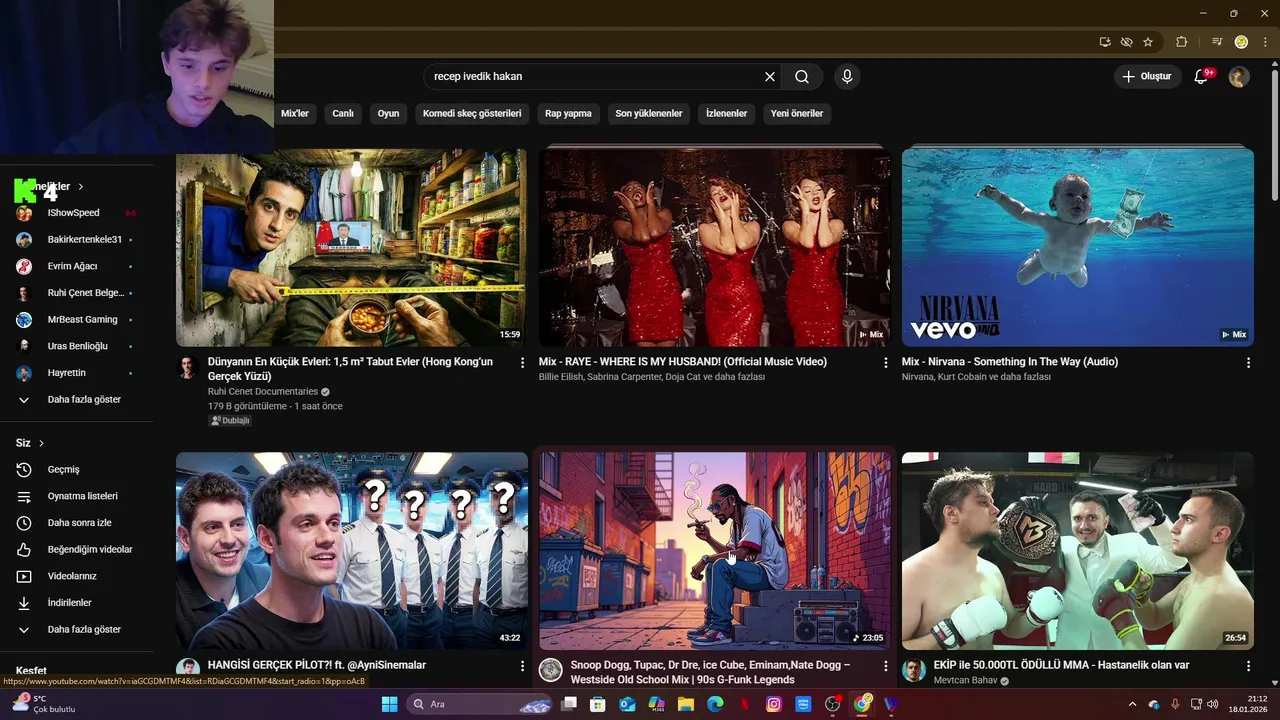Screen dimensions: 1280x720
Task: Play the Tabut Evler Hong Kong thumbnail
Action: point(352,247)
